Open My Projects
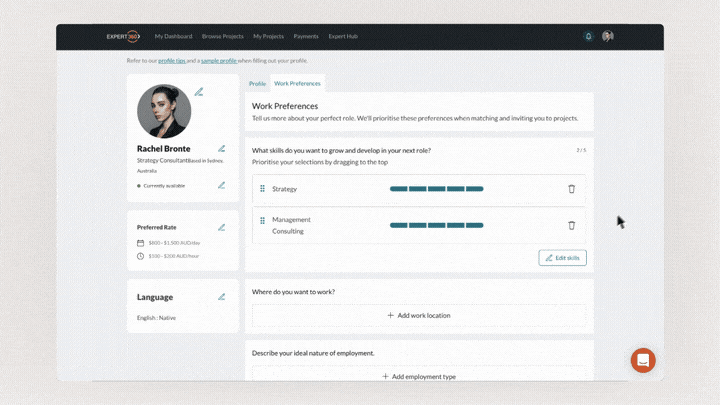The height and width of the screenshot is (405, 720). [x=269, y=36]
